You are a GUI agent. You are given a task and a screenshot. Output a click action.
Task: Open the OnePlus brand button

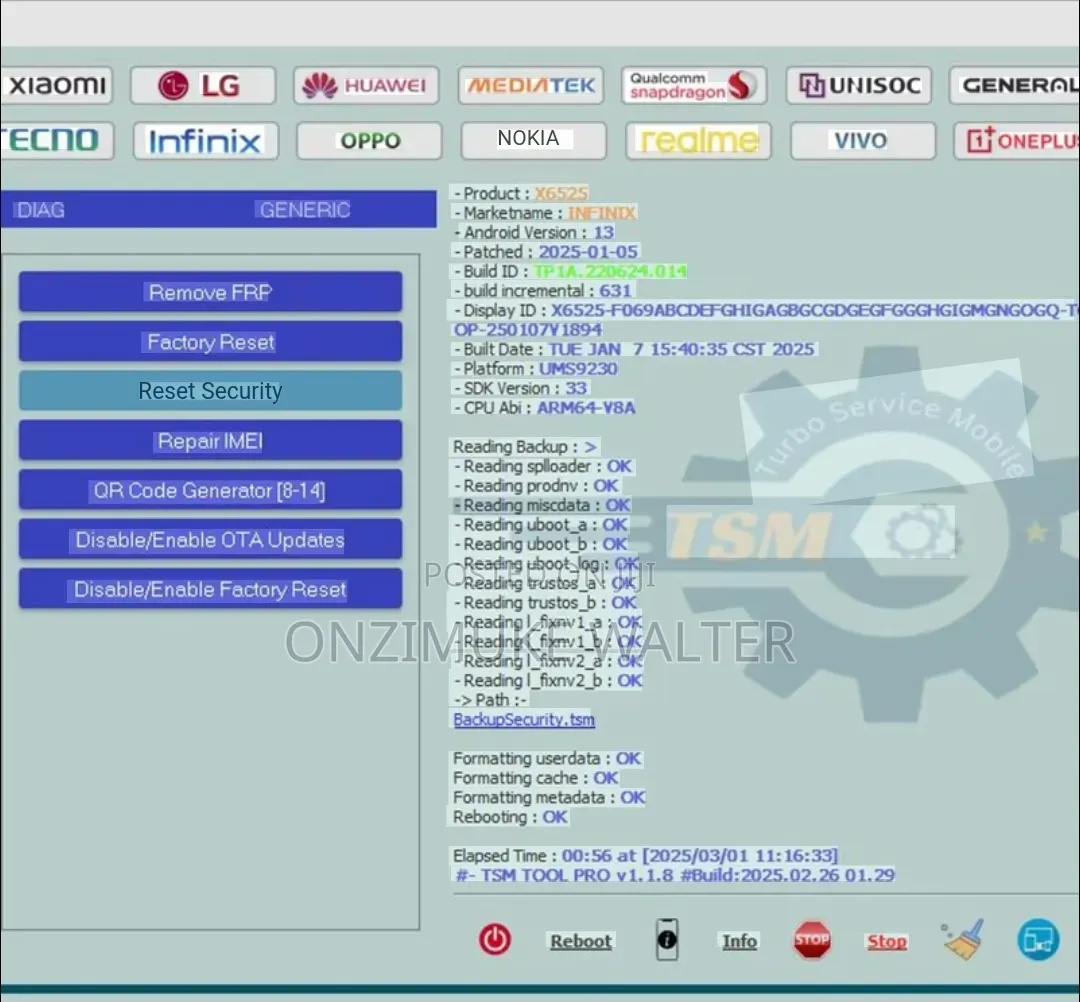[1017, 140]
